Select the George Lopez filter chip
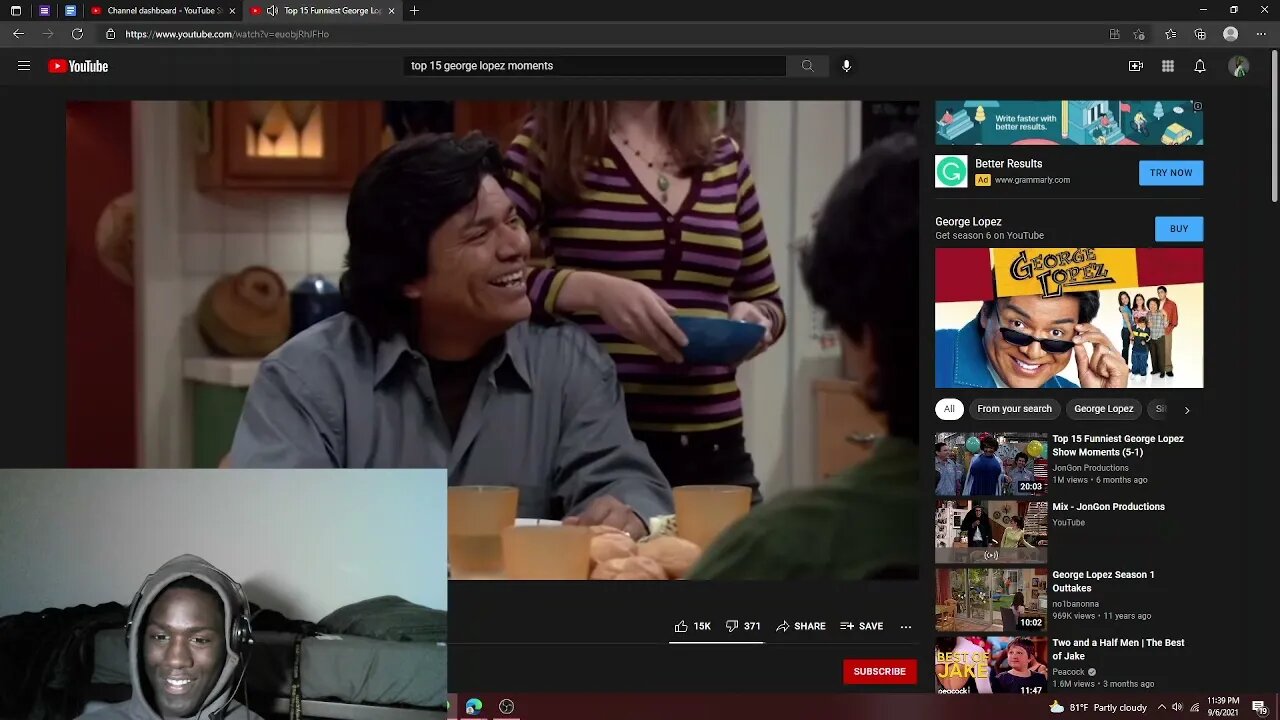Screen dimensions: 1280x720 [1104, 409]
